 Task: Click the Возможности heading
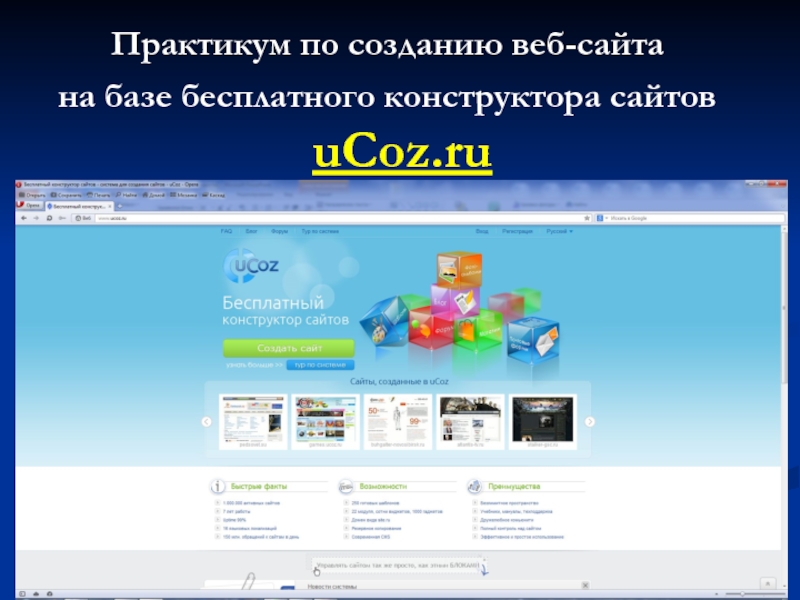pyautogui.click(x=383, y=486)
